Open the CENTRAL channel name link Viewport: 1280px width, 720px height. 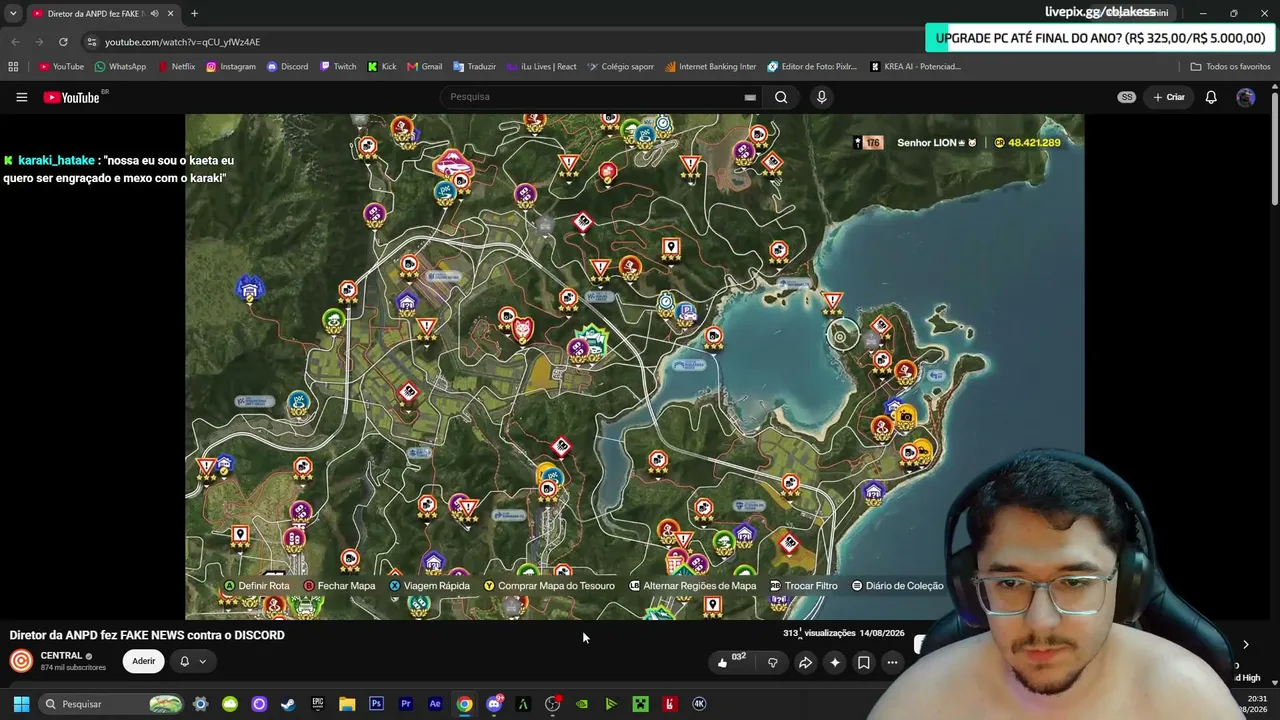pyautogui.click(x=61, y=656)
